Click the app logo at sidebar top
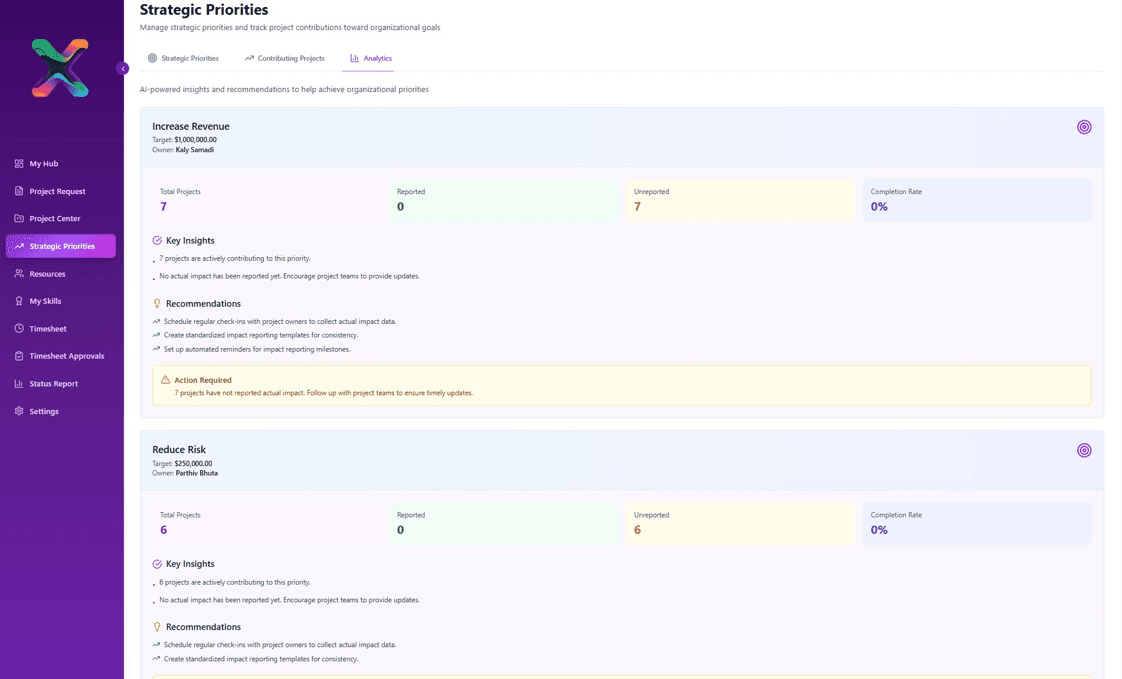 pyautogui.click(x=60, y=68)
